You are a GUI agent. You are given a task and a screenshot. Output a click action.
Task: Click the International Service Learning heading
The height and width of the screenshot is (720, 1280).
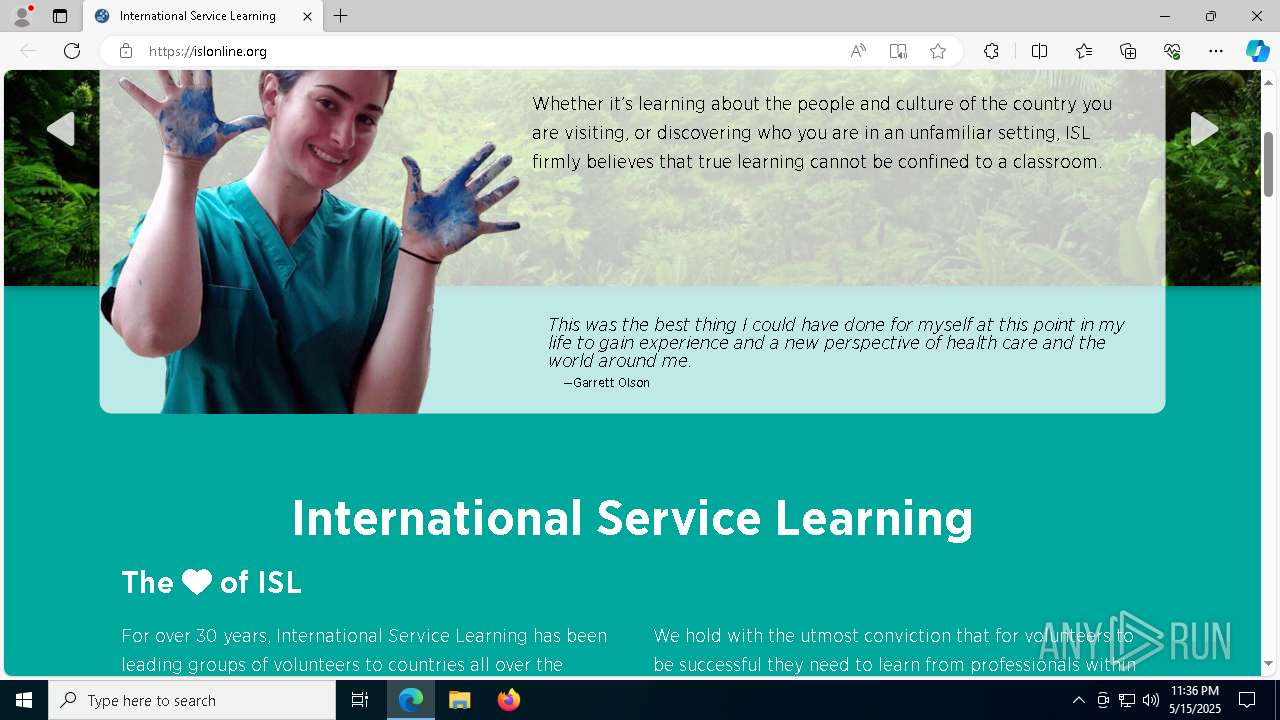coord(632,518)
